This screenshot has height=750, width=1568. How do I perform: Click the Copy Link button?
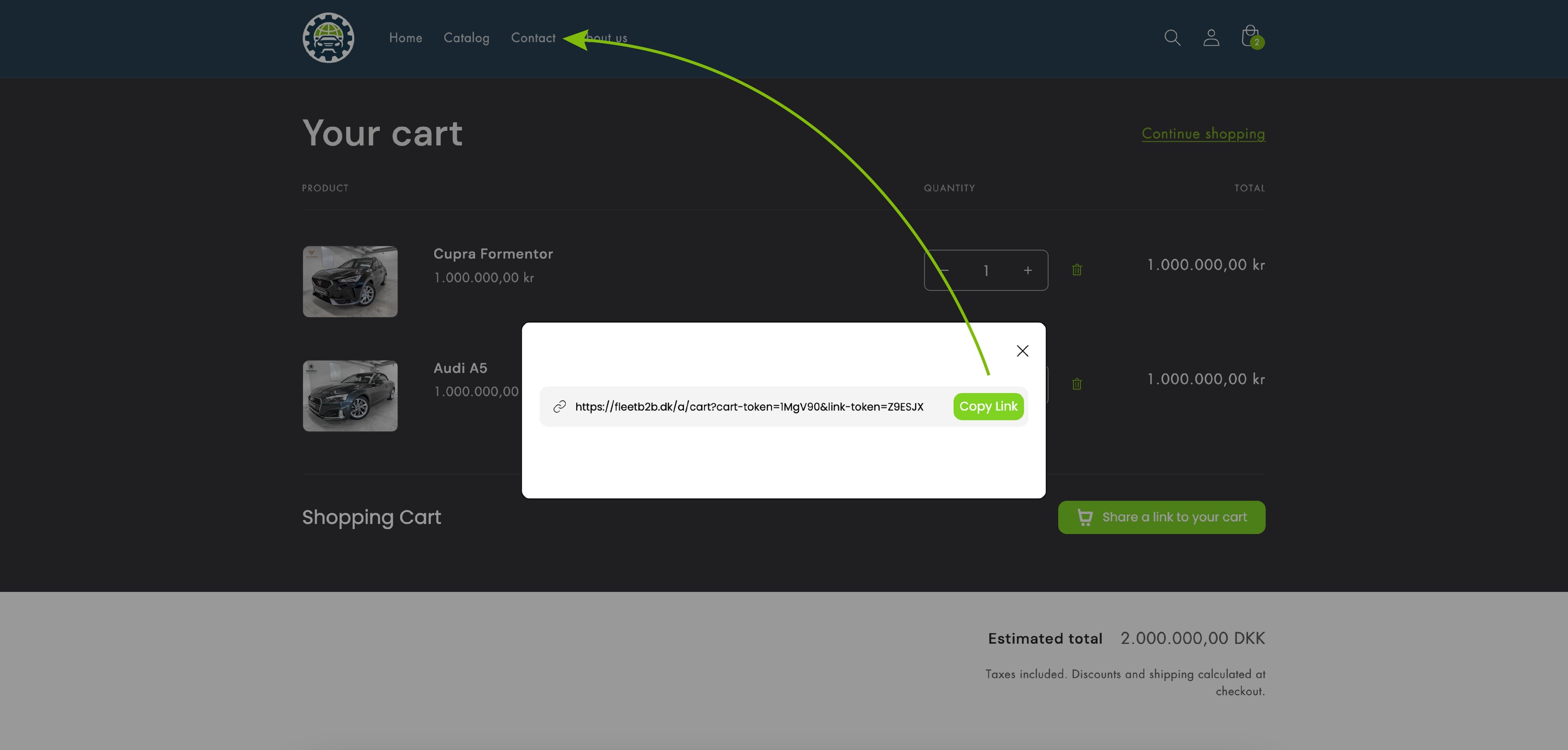click(x=988, y=407)
